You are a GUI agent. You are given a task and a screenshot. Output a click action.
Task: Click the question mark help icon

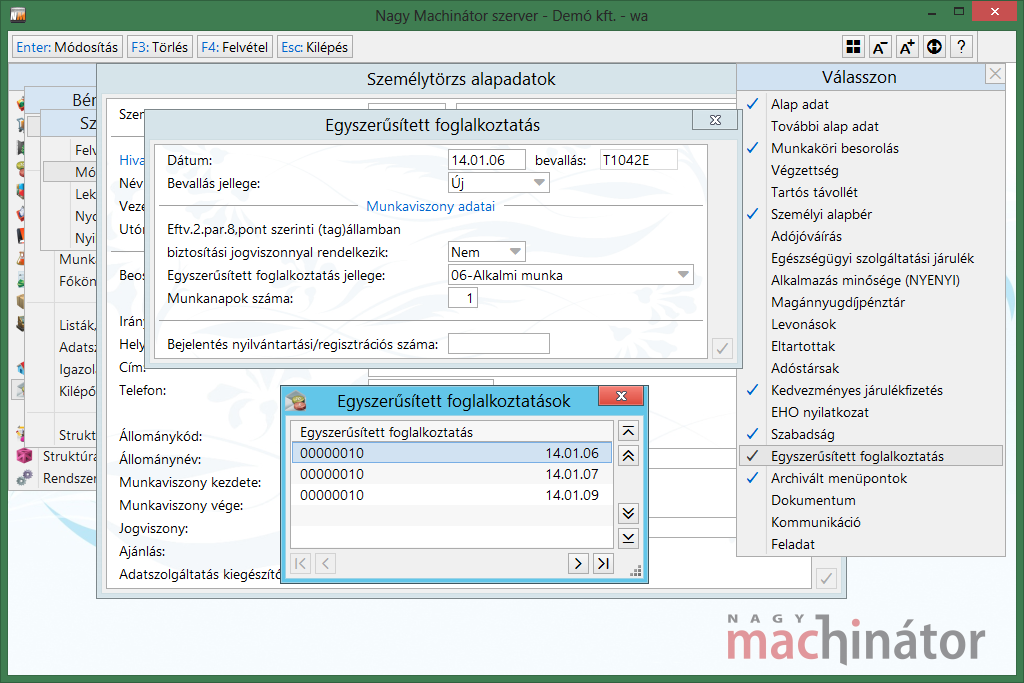coord(960,47)
